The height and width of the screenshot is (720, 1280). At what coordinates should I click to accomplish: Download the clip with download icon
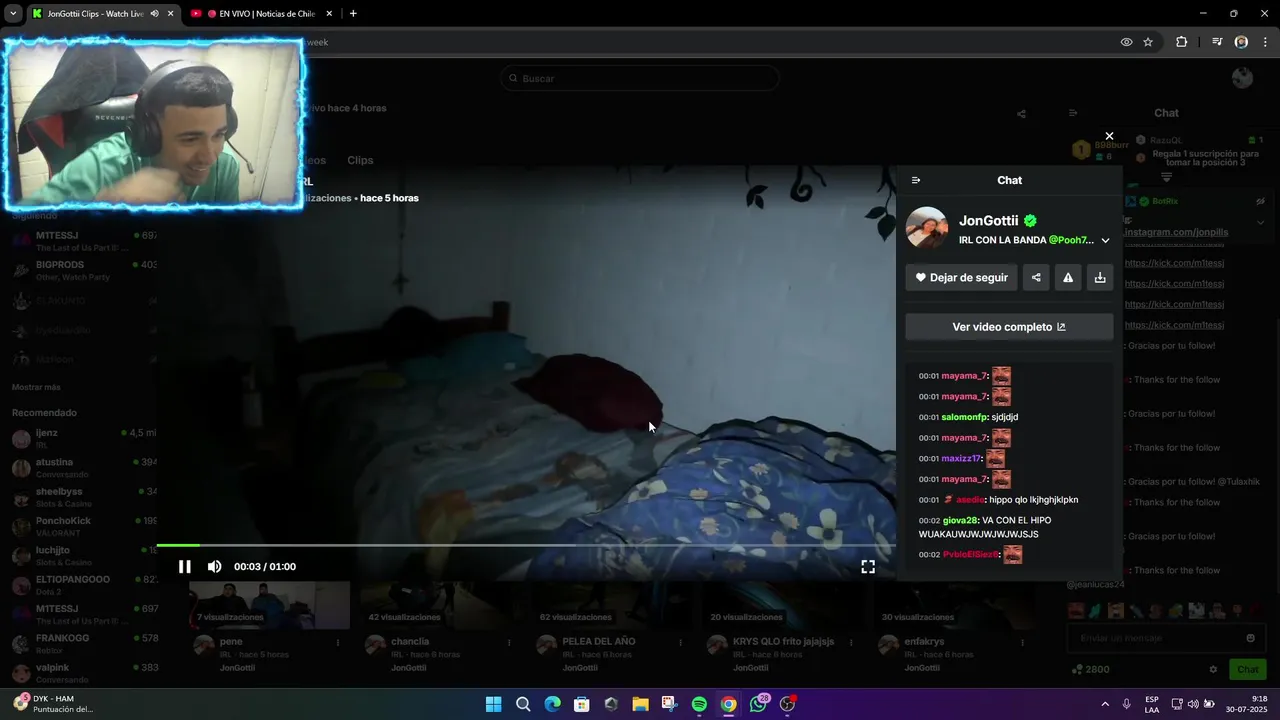(1100, 278)
